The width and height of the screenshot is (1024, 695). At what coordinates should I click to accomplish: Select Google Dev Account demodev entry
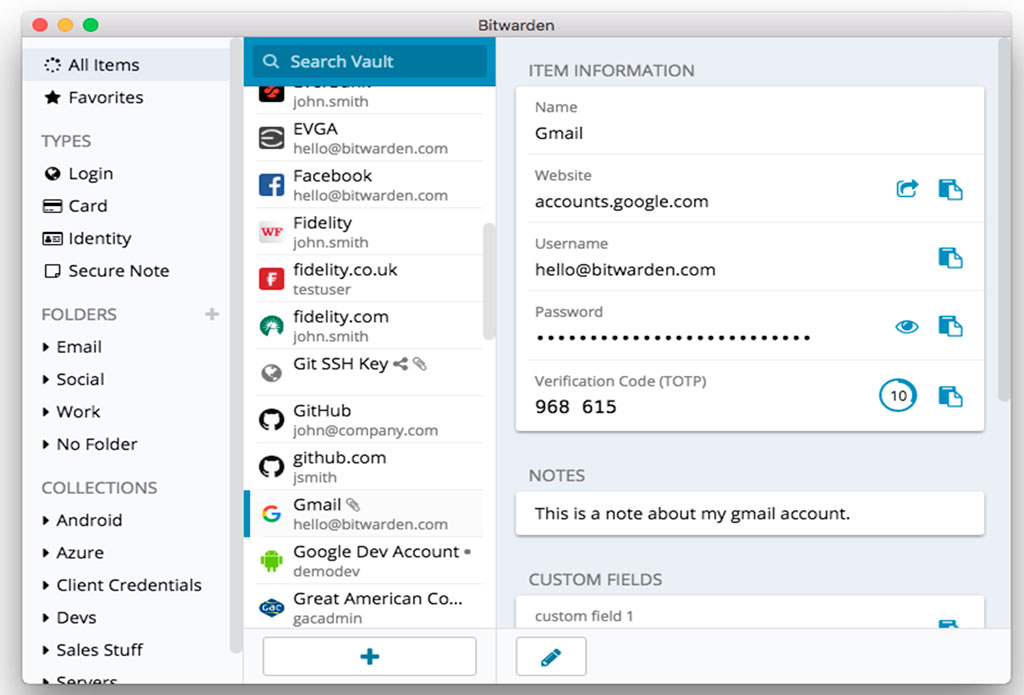370,561
